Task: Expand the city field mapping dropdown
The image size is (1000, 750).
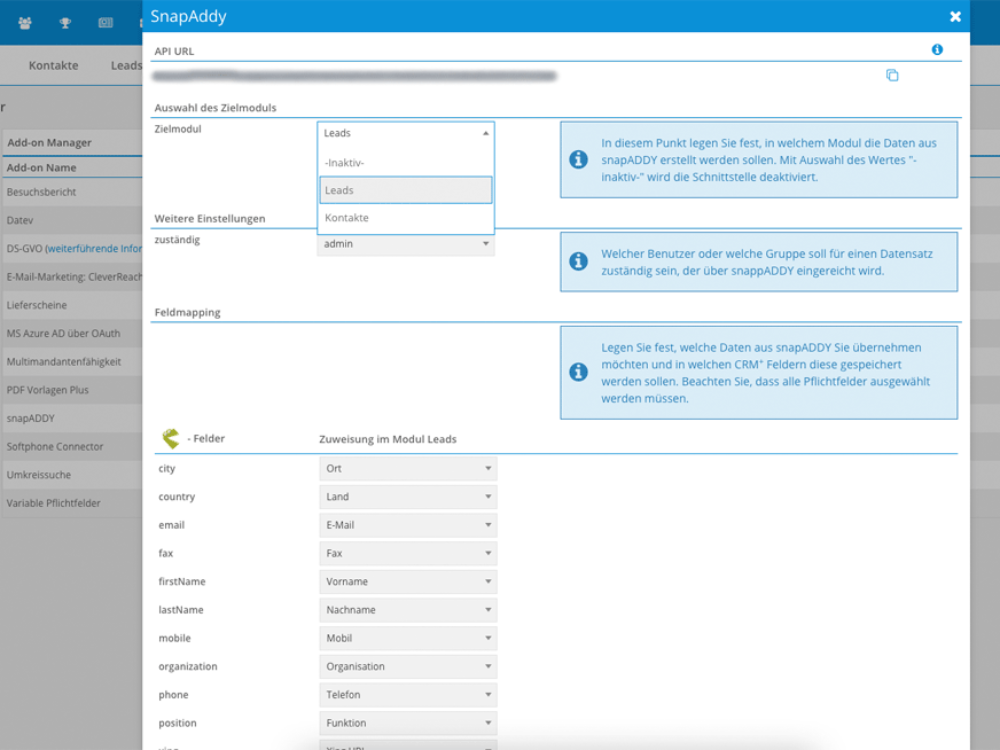Action: (408, 469)
